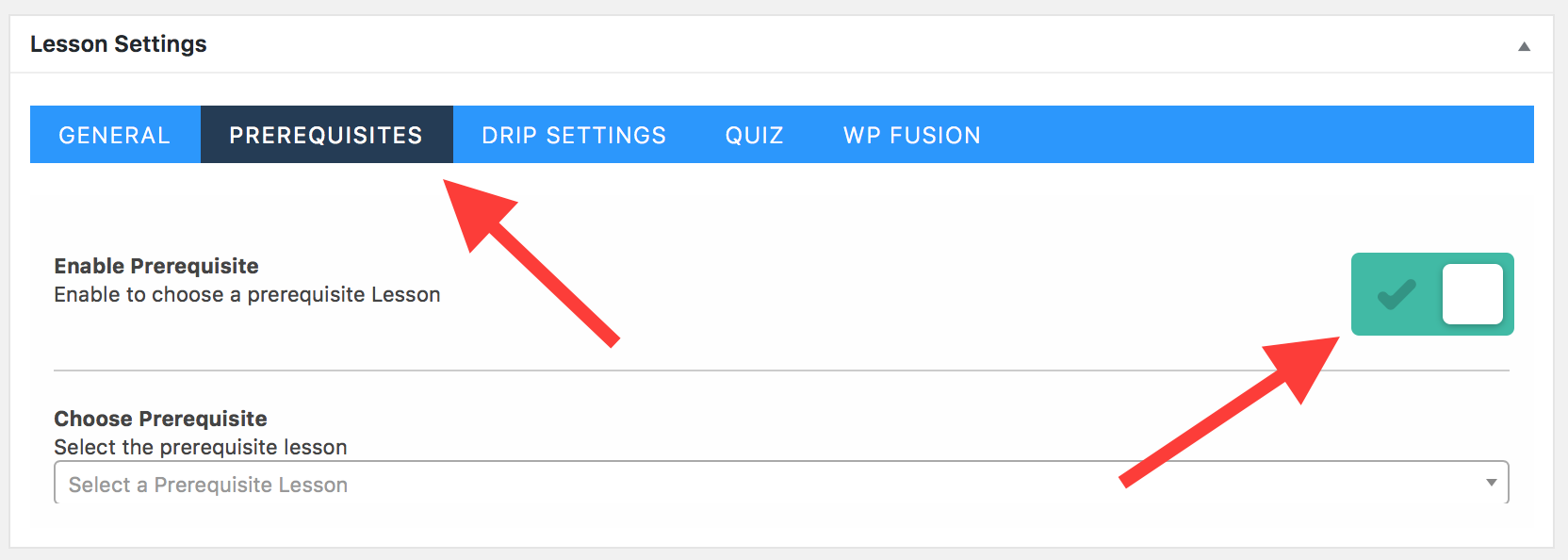The height and width of the screenshot is (560, 1568).
Task: Select the DRIP SETTINGS tab
Action: point(572,135)
